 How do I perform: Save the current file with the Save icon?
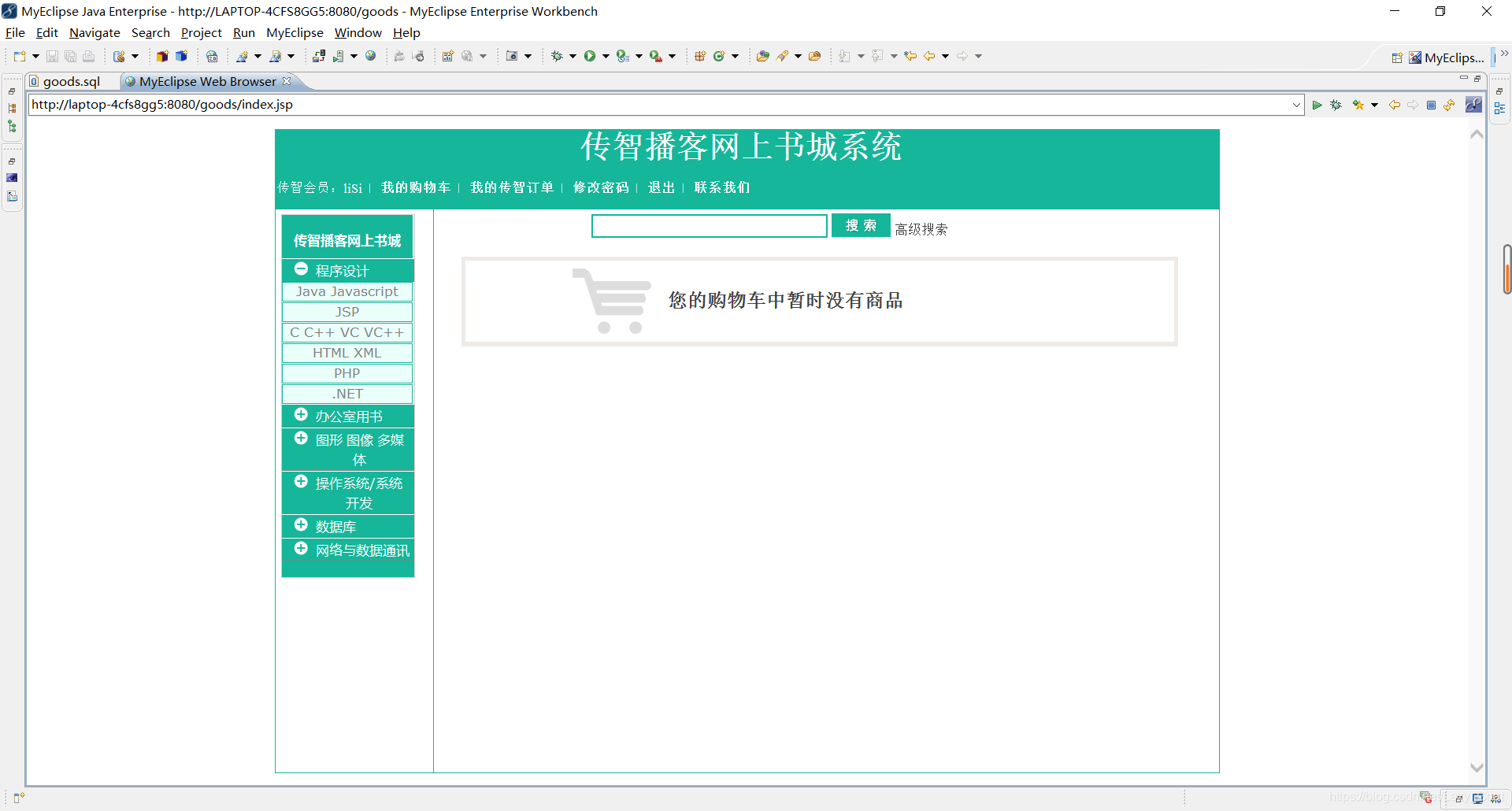coord(51,56)
